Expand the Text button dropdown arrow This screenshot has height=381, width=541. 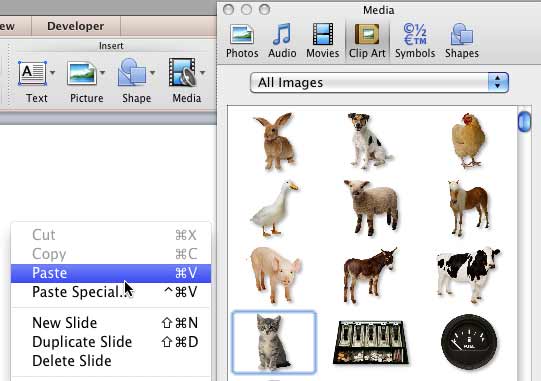point(52,72)
